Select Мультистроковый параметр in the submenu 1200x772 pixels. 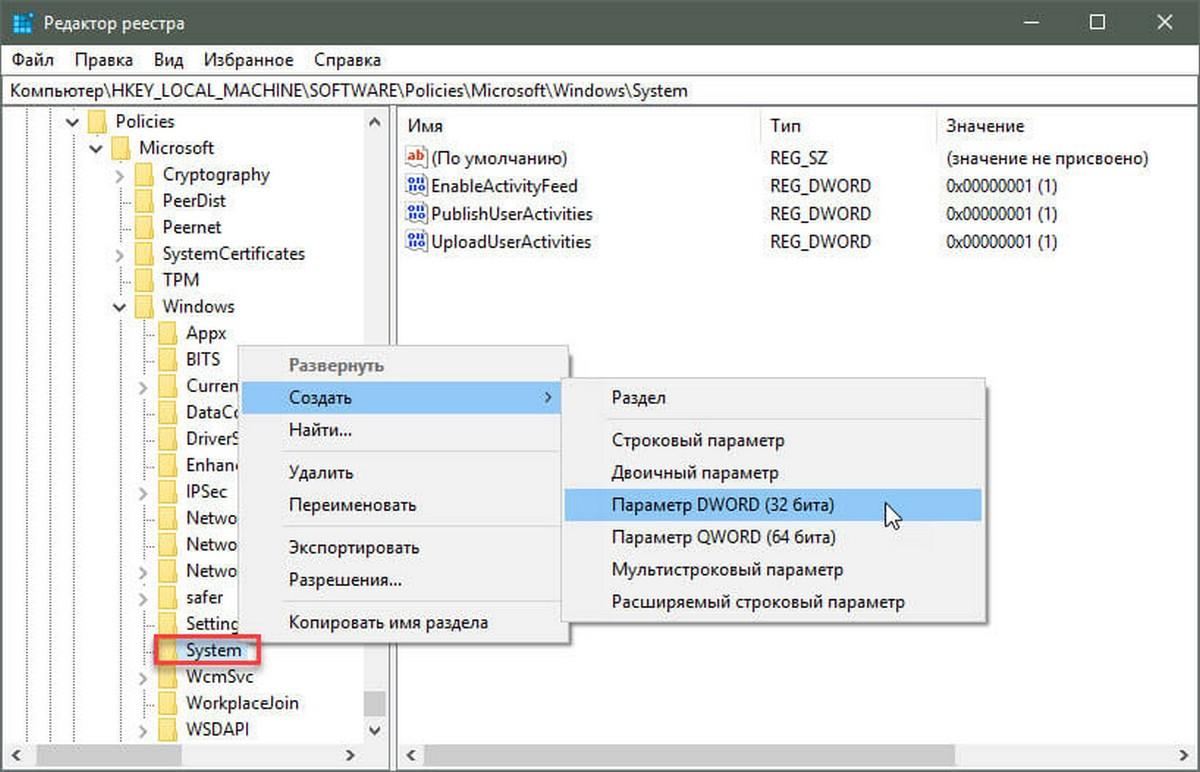coord(773,569)
